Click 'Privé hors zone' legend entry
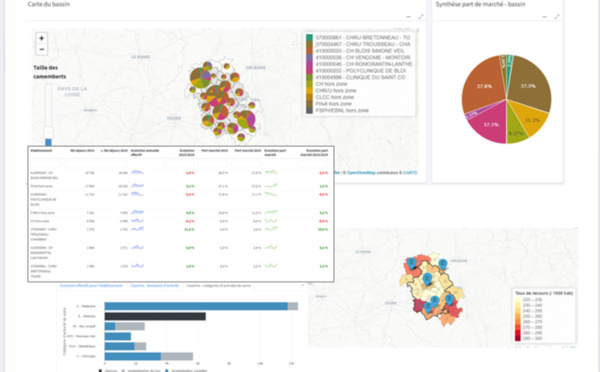 coord(333,104)
